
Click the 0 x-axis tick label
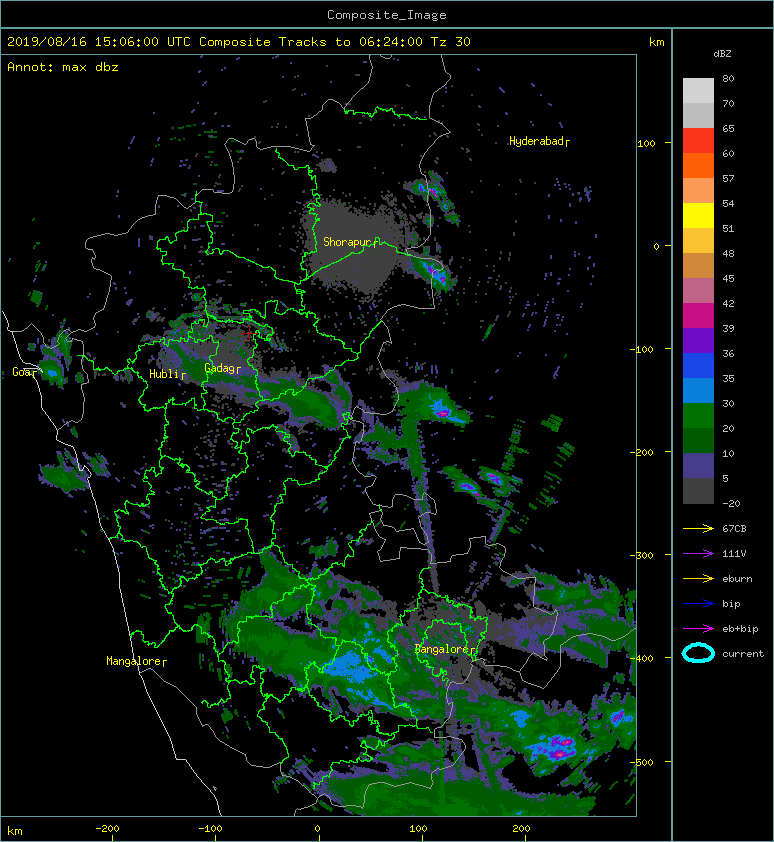coord(317,829)
